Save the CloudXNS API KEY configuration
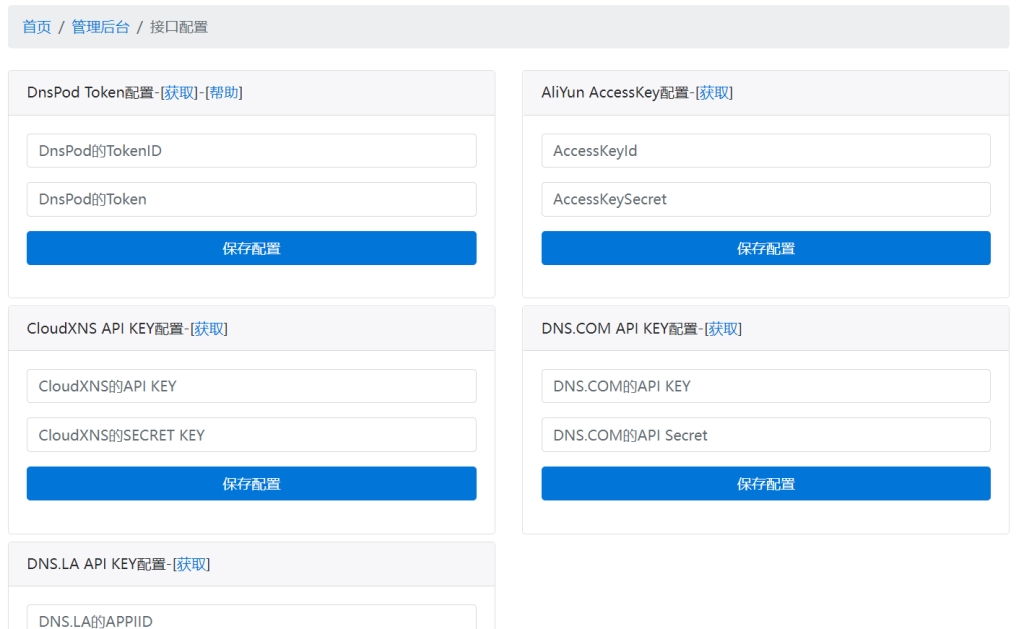1024x629 pixels. point(251,483)
